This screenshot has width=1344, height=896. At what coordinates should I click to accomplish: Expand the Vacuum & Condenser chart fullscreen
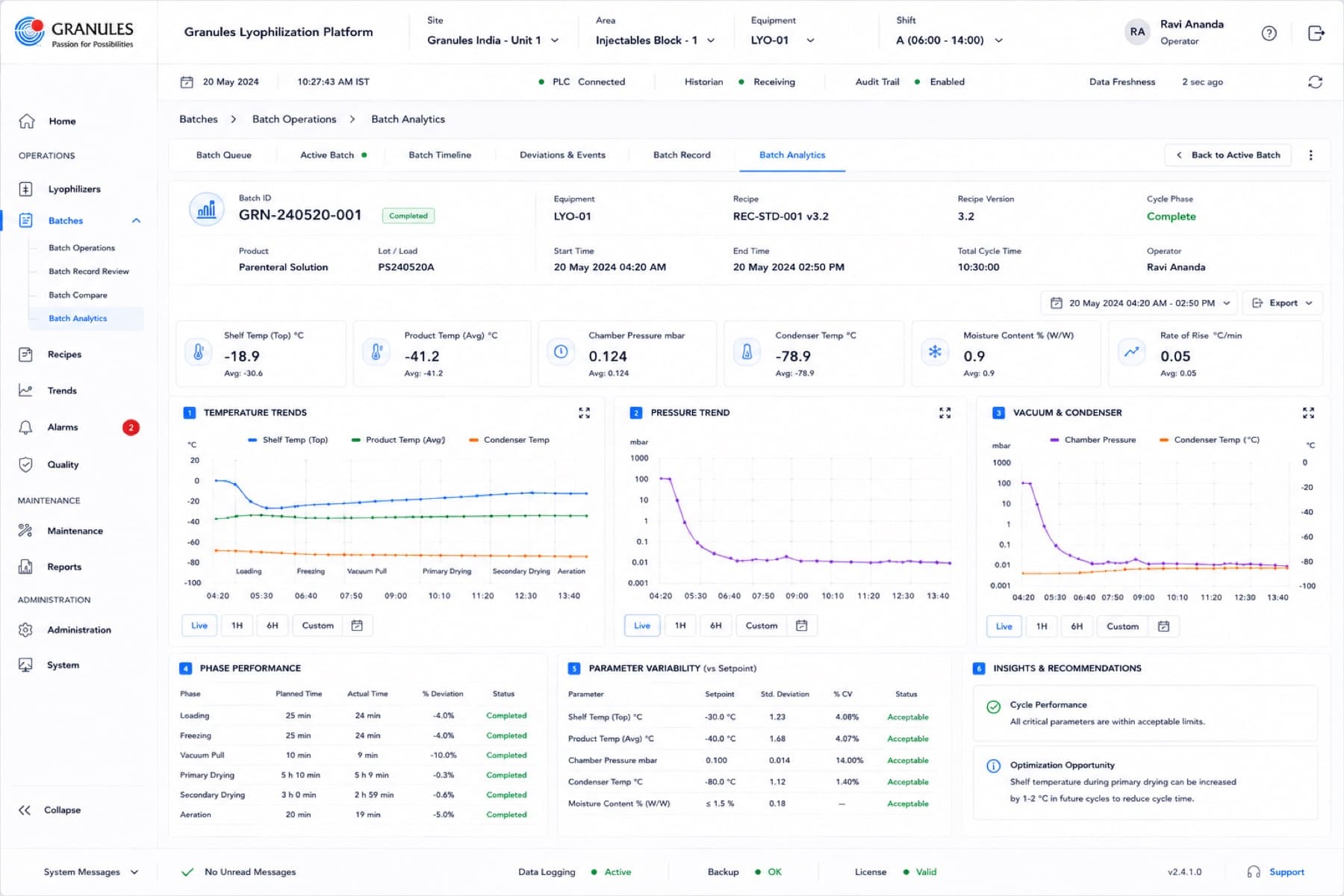(x=1308, y=413)
